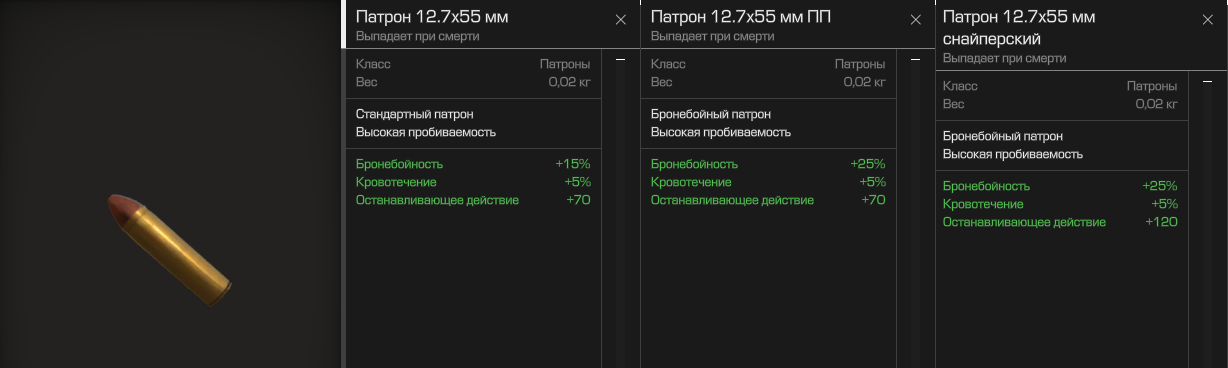Collapse the first cartridge info panel

coord(620,61)
